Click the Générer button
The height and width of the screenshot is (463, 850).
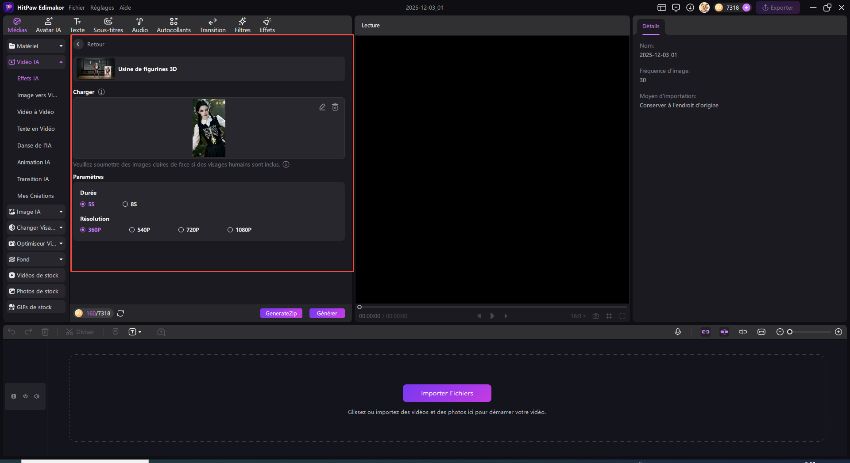326,313
